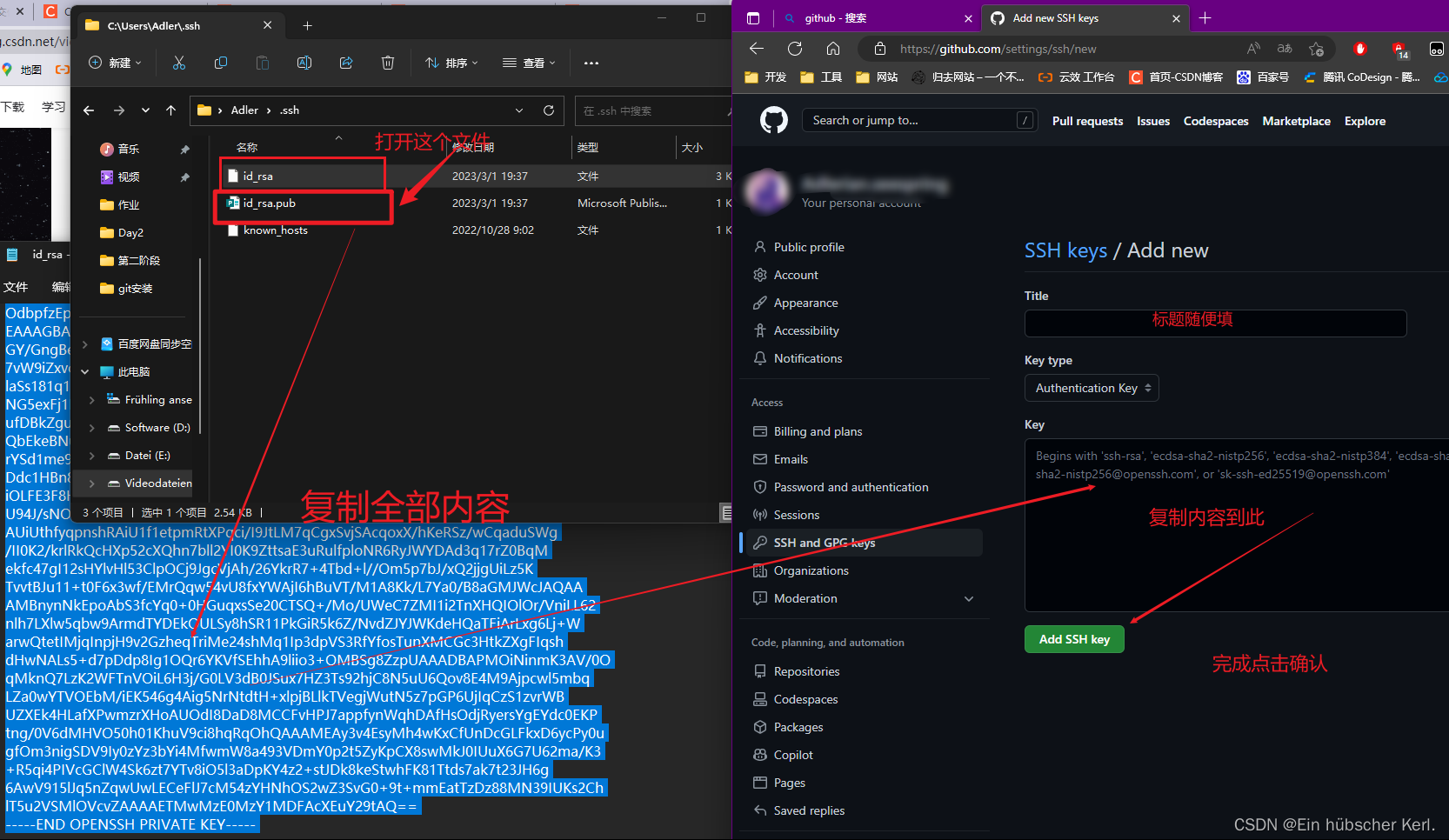Open the browser tab actions menu icon
1449x840 pixels.
(753, 17)
